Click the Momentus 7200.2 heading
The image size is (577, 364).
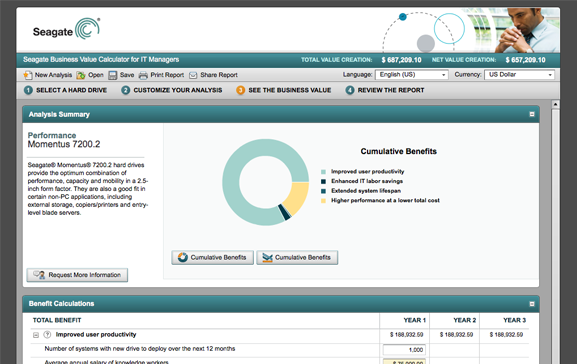pos(64,144)
